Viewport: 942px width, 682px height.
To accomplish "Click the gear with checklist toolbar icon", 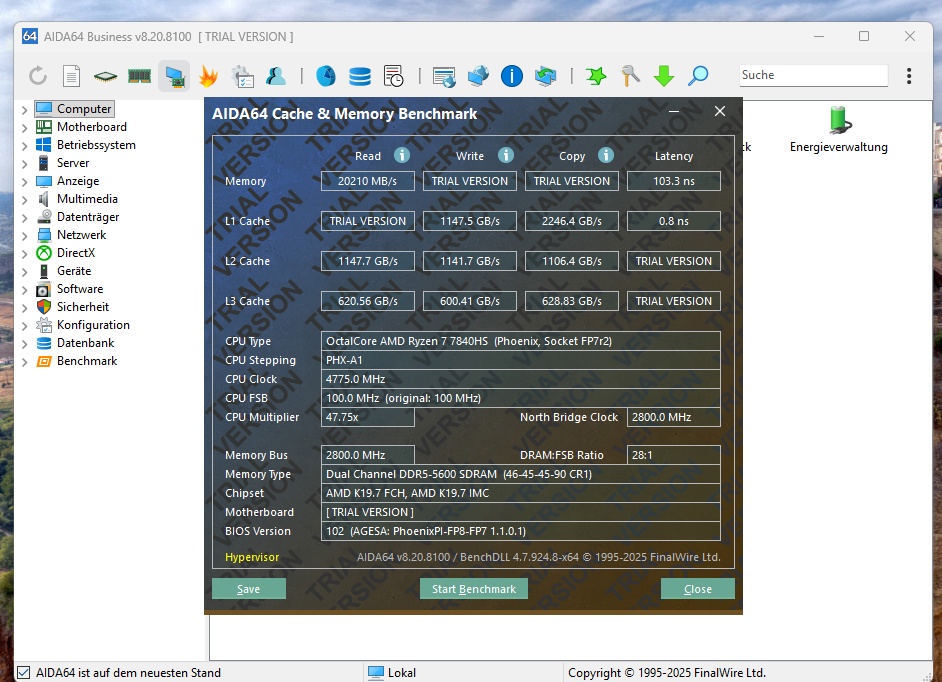I will 243,76.
